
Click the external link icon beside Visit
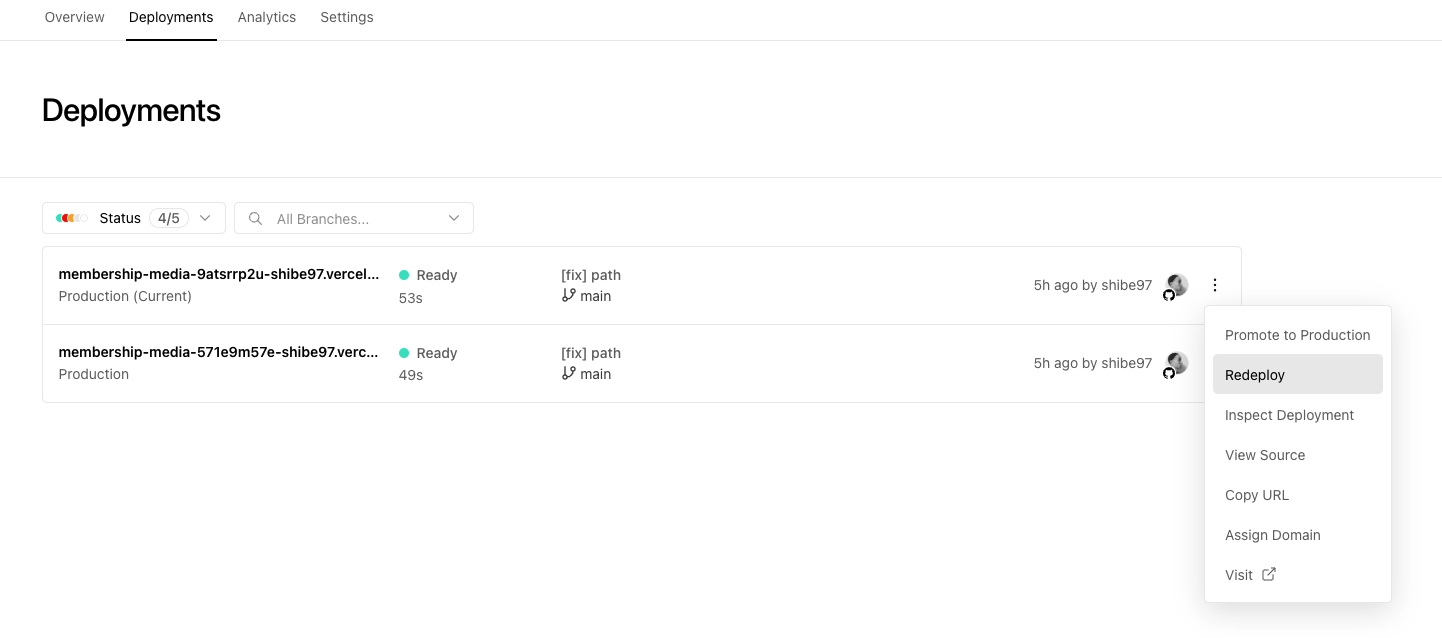[1269, 575]
